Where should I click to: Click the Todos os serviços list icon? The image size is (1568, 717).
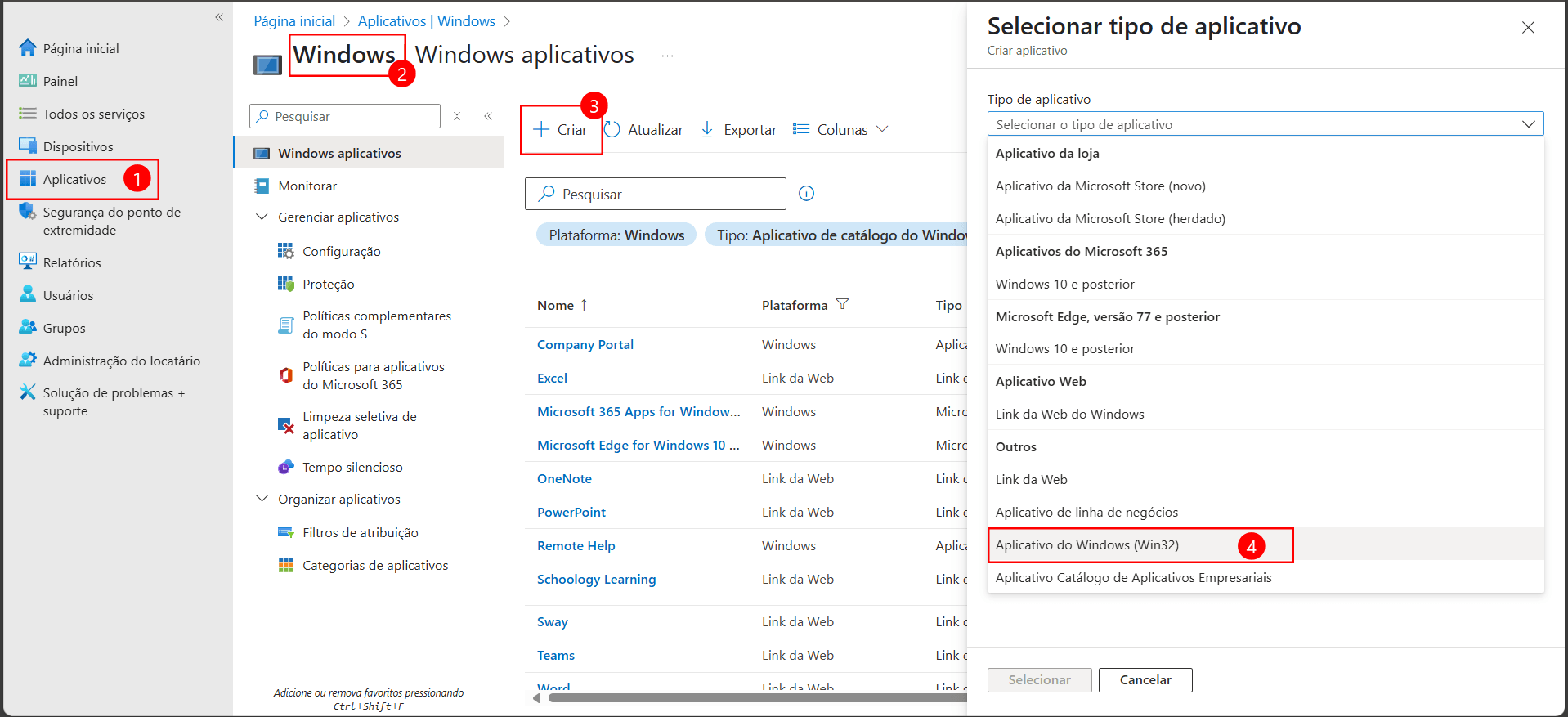pos(28,113)
